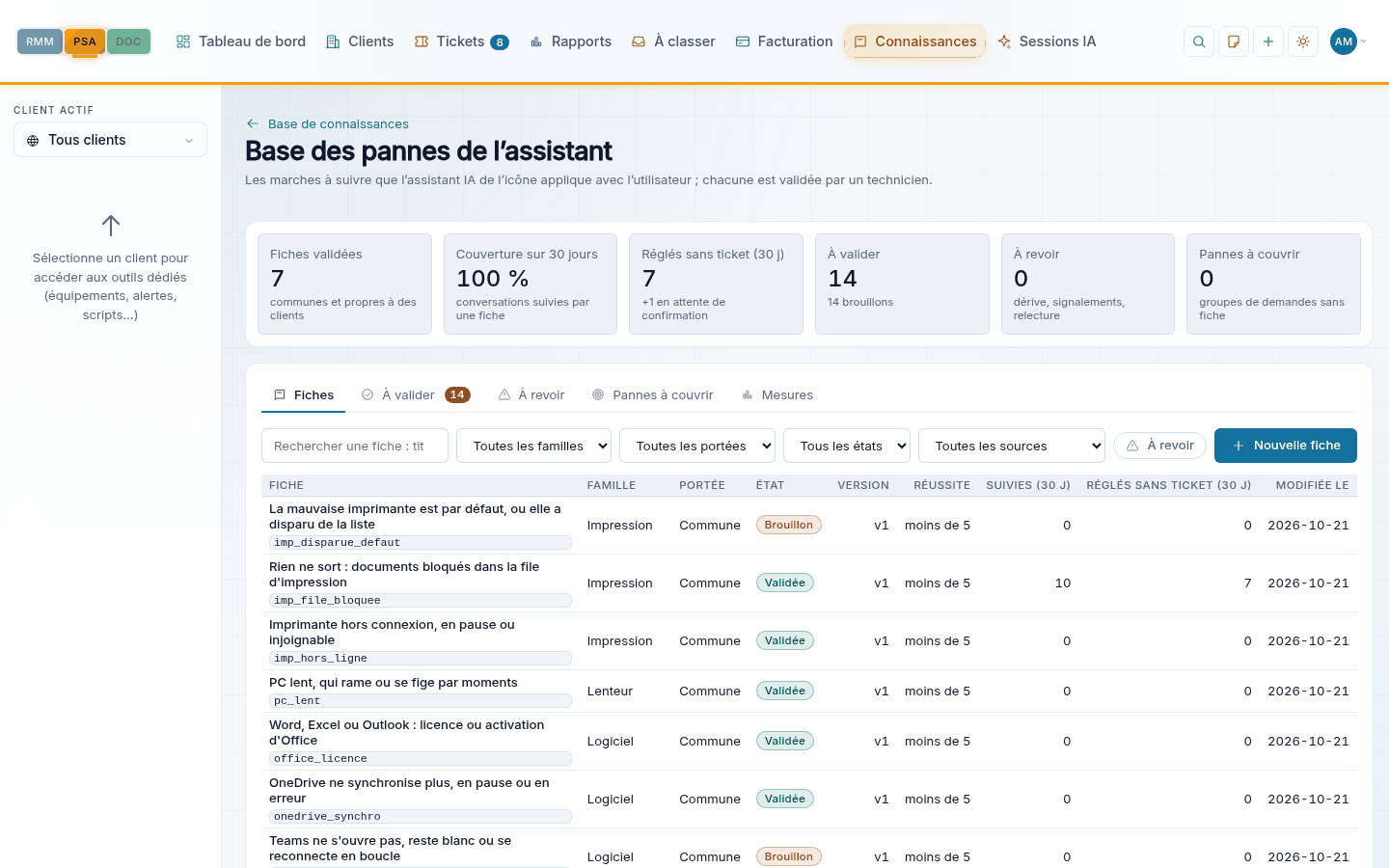This screenshot has height=868, width=1389.
Task: Switch to the Pannes à couvrir tab
Action: 653,394
